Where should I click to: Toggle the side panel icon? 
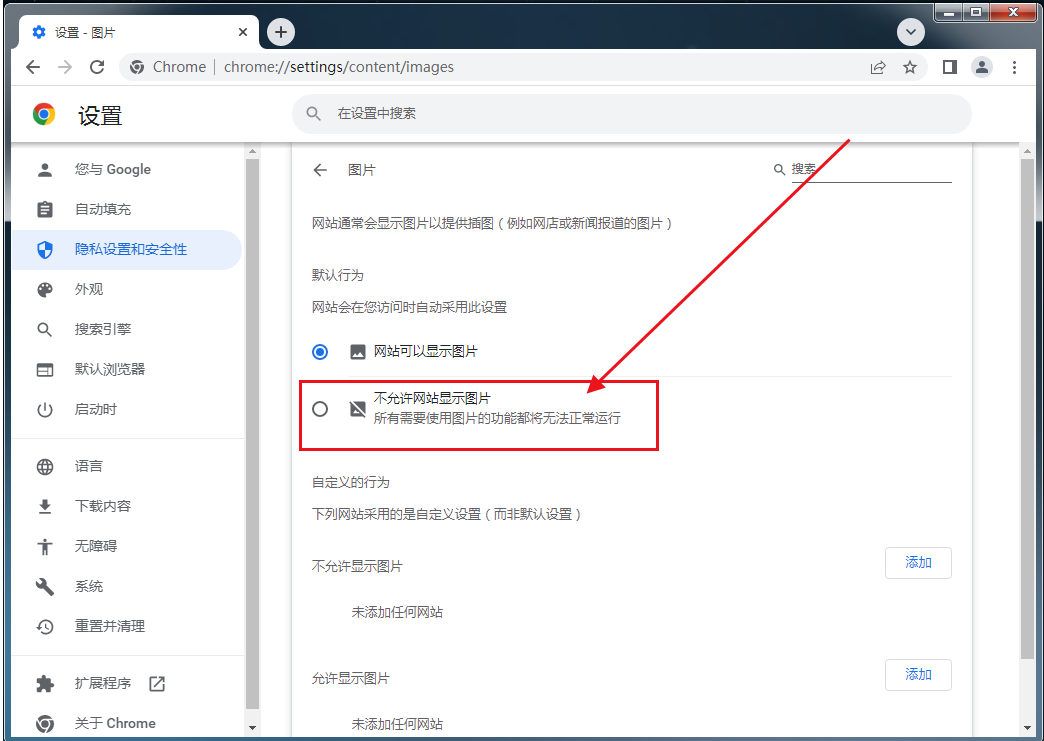(950, 67)
